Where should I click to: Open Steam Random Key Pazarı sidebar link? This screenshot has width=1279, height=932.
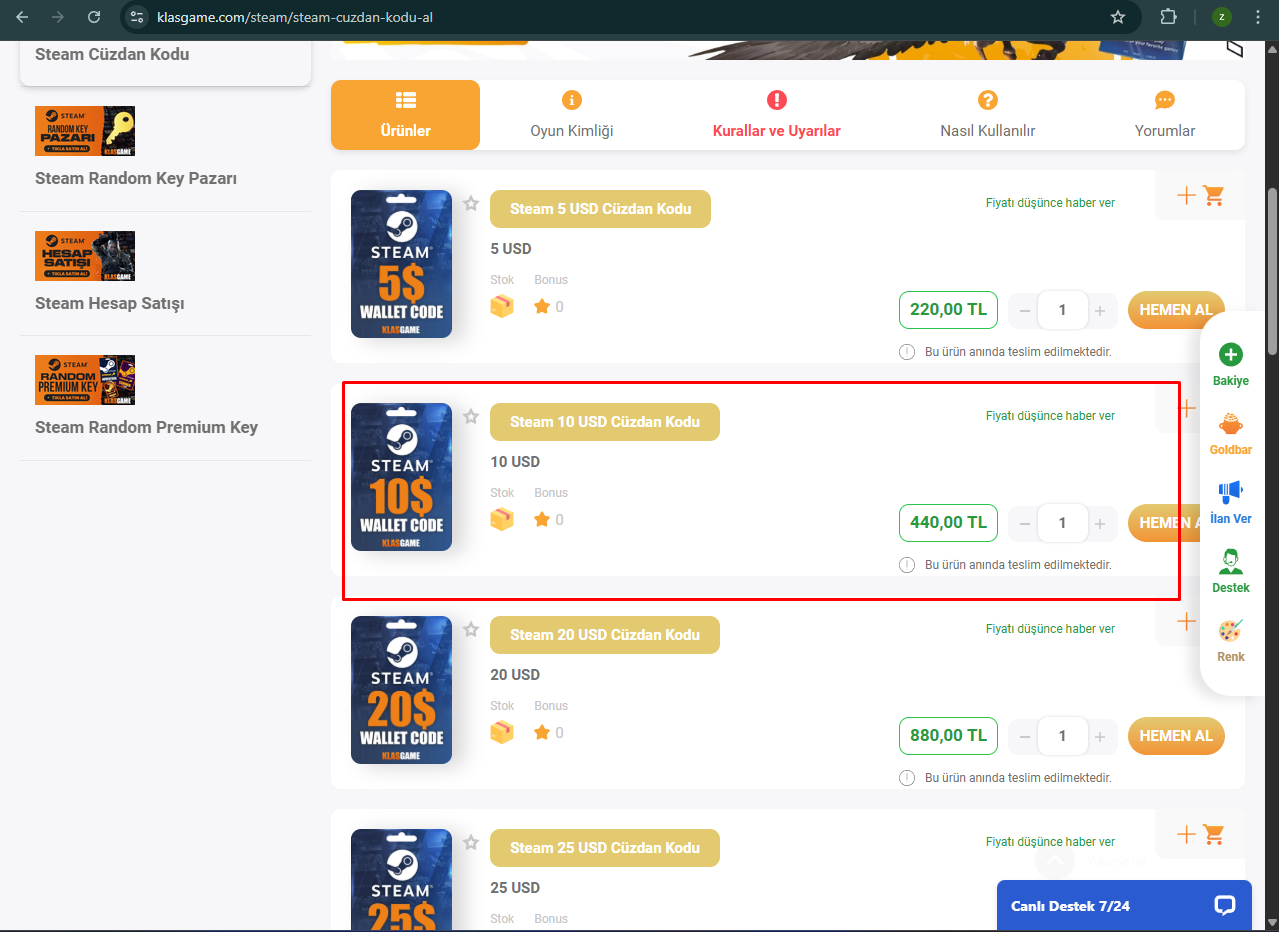coord(136,179)
